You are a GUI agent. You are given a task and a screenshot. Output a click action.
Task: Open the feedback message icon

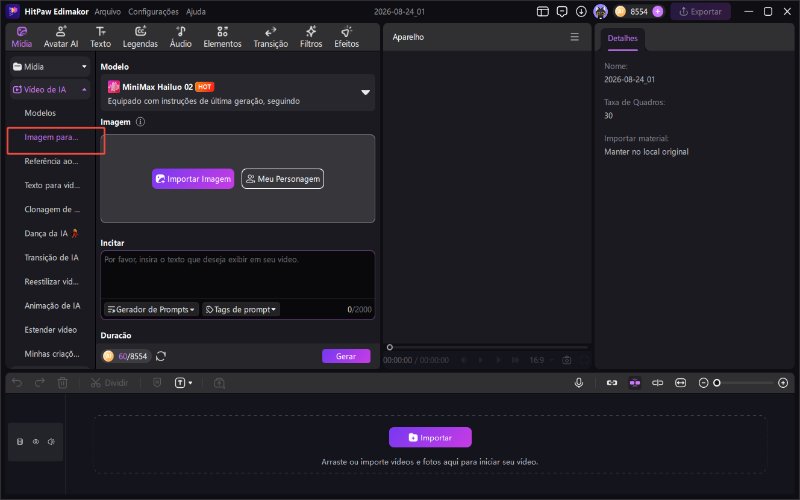(562, 11)
